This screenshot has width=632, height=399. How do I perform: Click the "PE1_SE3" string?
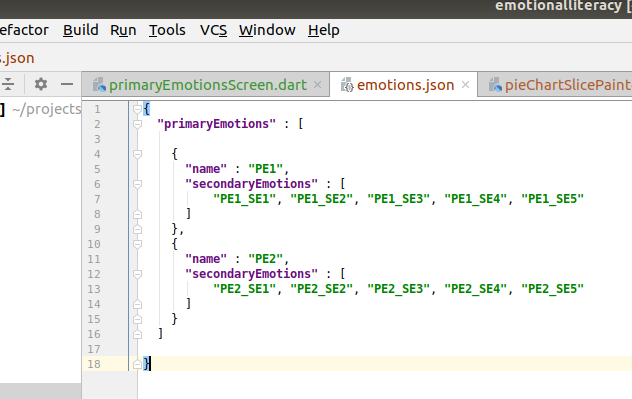(x=399, y=199)
